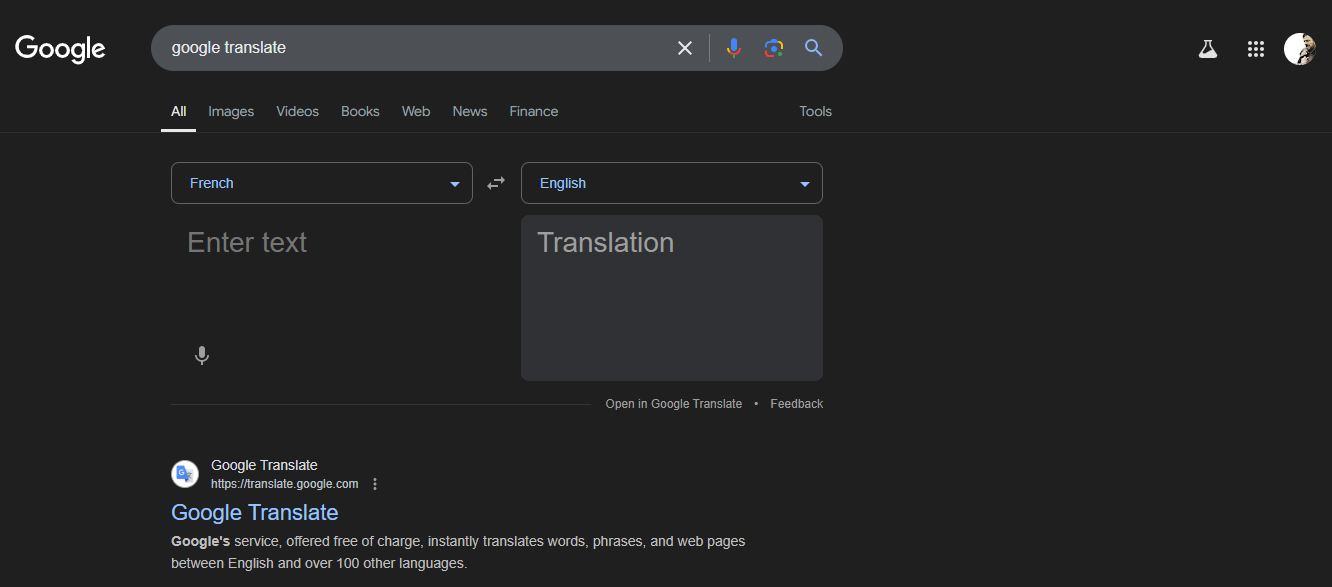Switch to the Images tab
Viewport: 1332px width, 587px height.
(x=231, y=111)
